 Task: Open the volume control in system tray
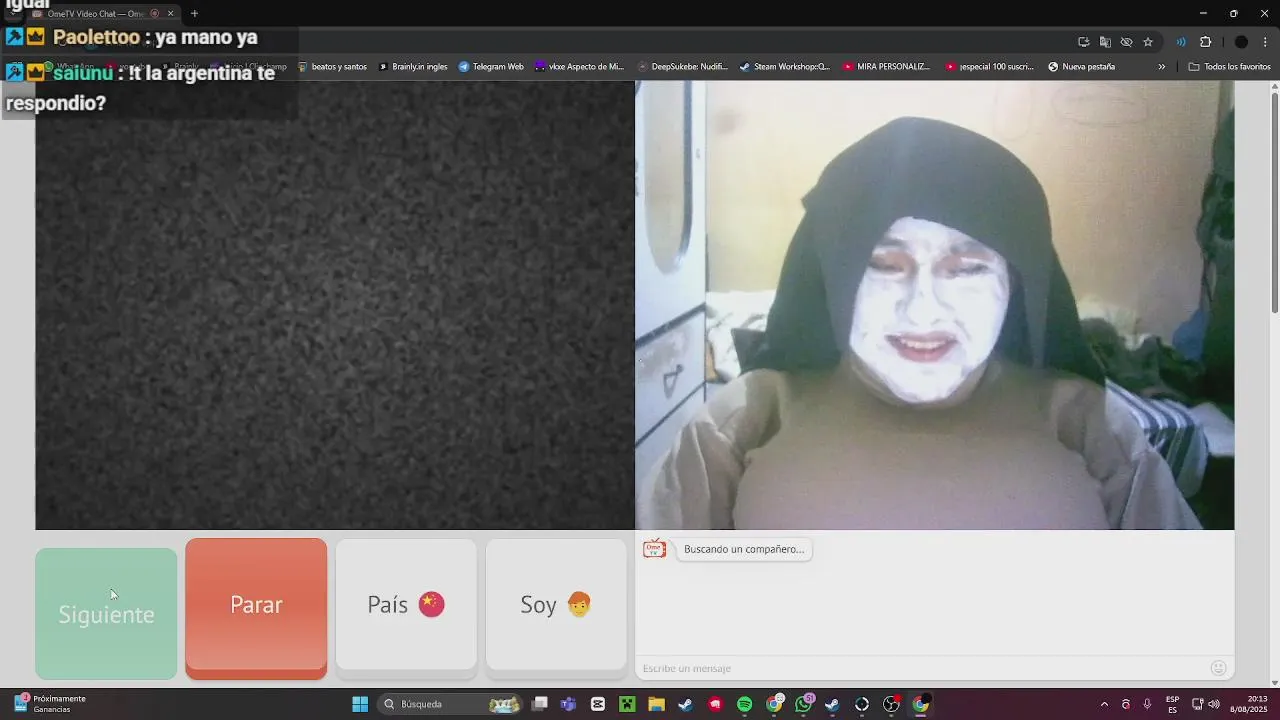click(x=1214, y=704)
